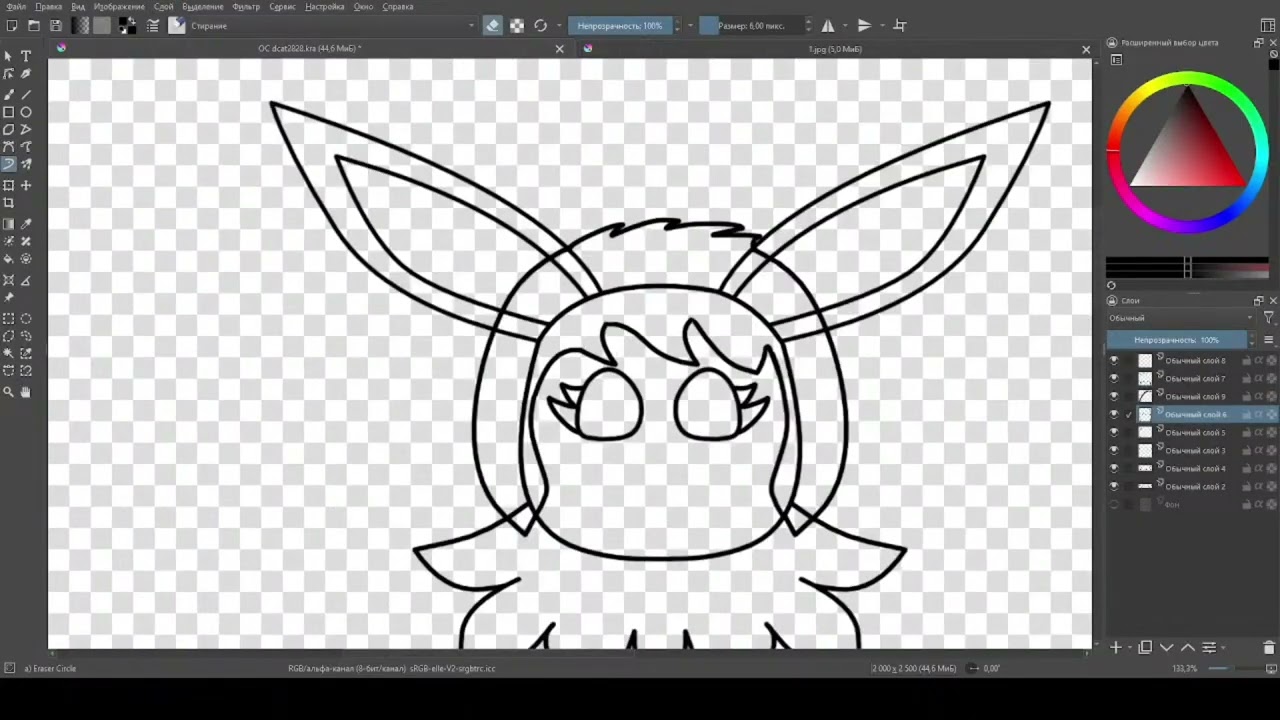Click the brush preset thumbnail icon

click(177, 26)
